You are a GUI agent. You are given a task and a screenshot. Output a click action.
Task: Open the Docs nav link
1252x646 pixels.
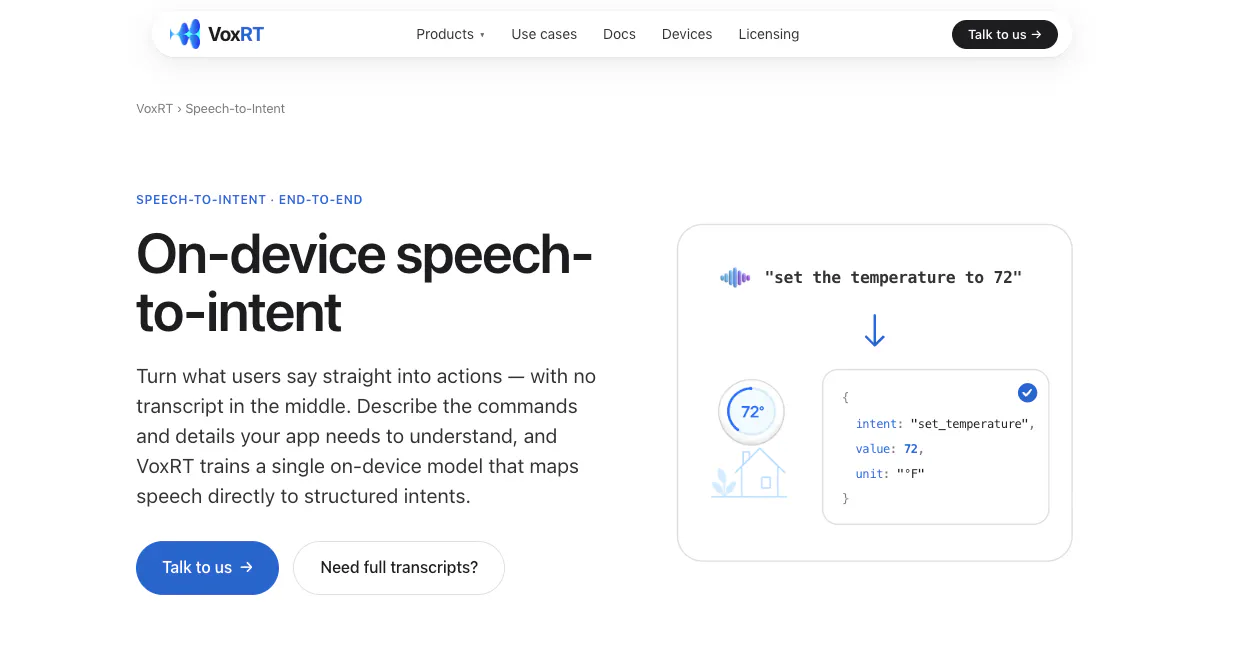pos(619,34)
